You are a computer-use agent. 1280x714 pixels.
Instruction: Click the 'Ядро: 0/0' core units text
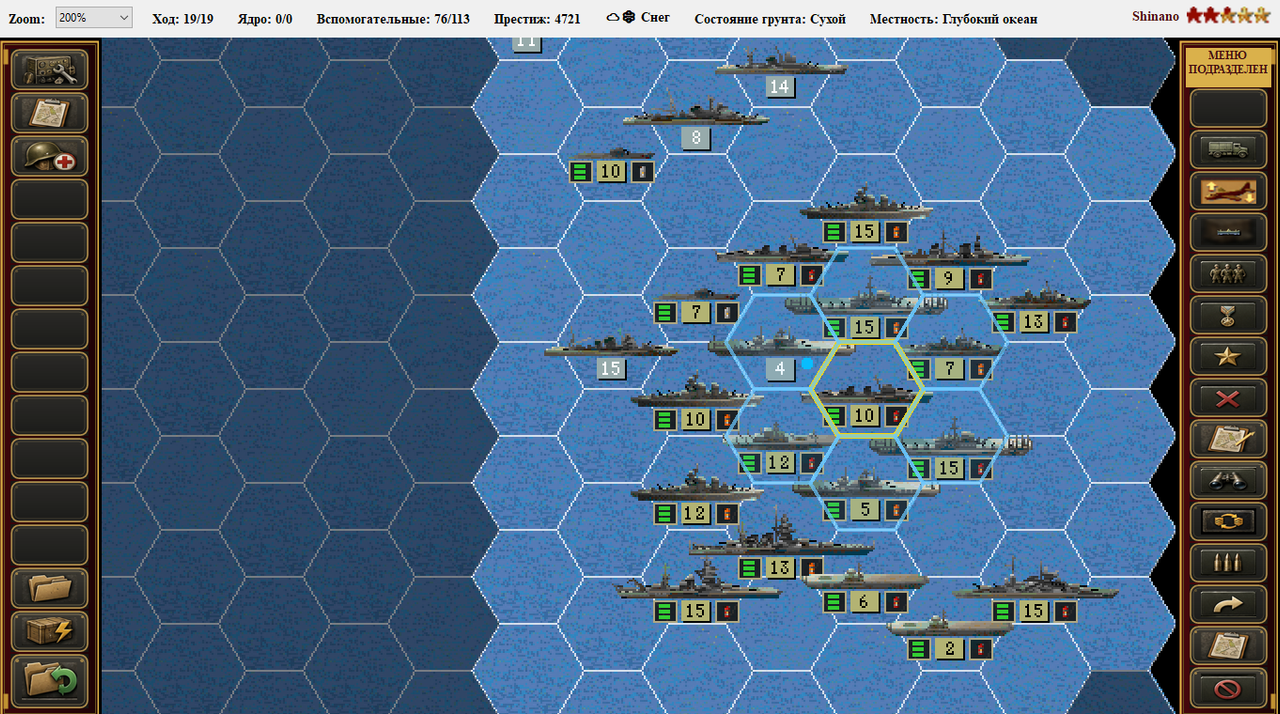[x=265, y=19]
